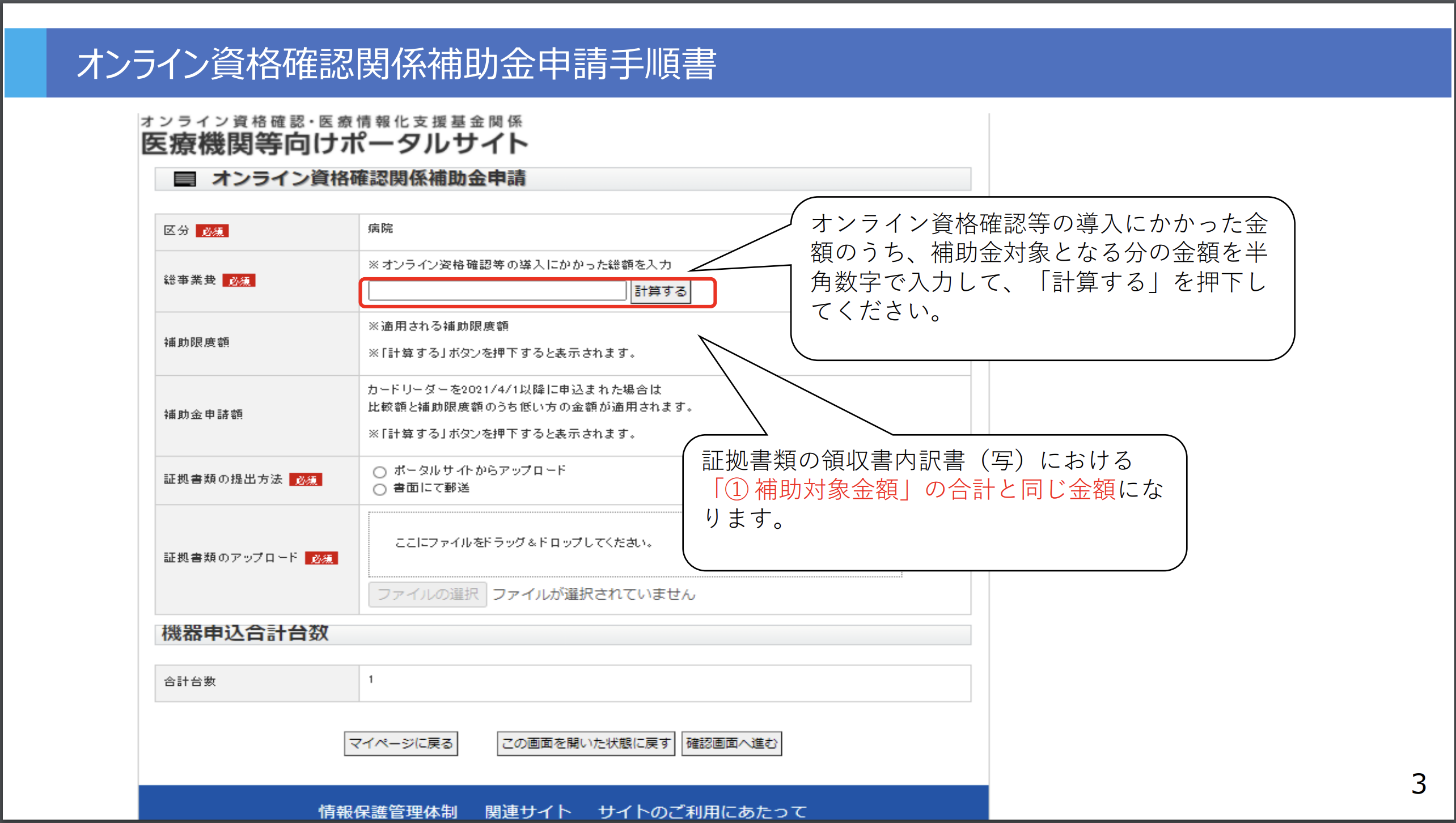The height and width of the screenshot is (823, 1456).
Task: Select ポータルサイトからアップロード radio button
Action: (x=379, y=472)
